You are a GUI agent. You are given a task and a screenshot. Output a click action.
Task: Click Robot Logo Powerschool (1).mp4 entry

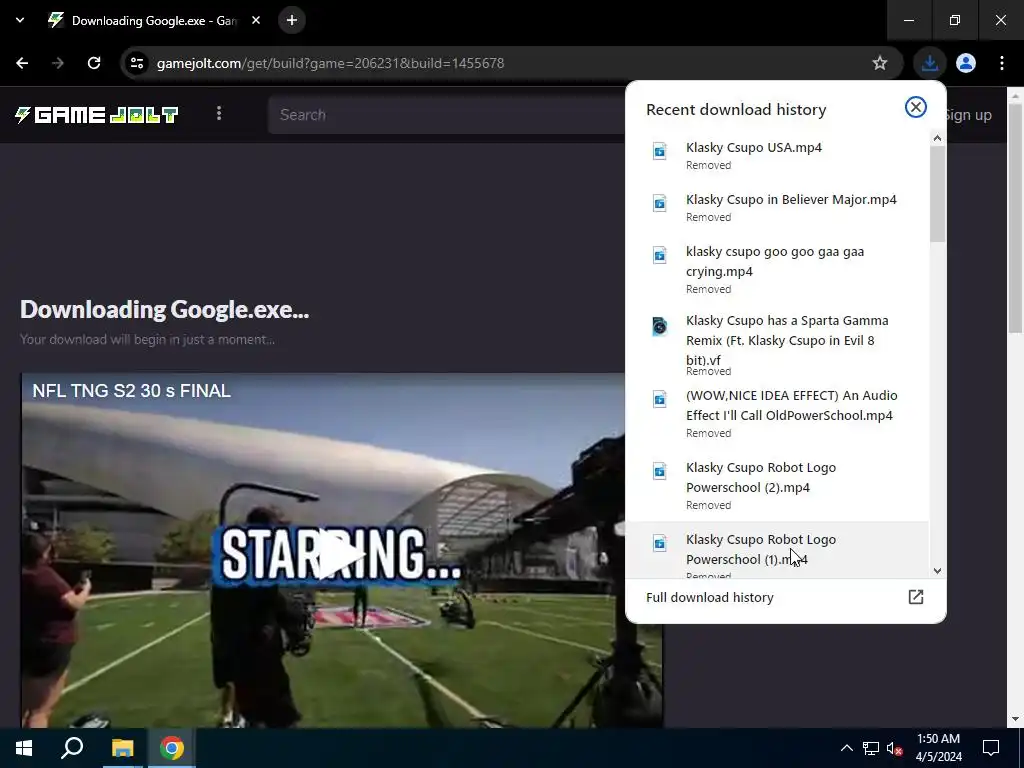point(776,550)
